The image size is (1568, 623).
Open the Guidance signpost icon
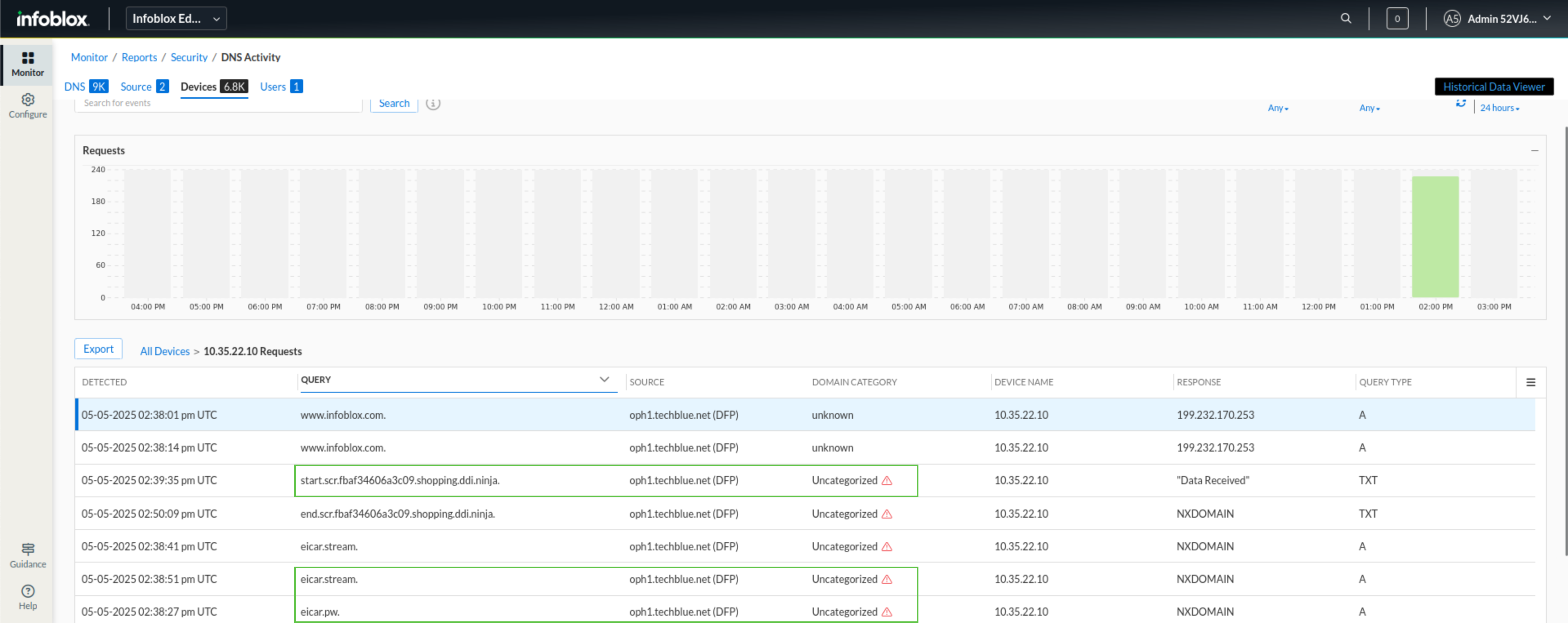pos(27,549)
